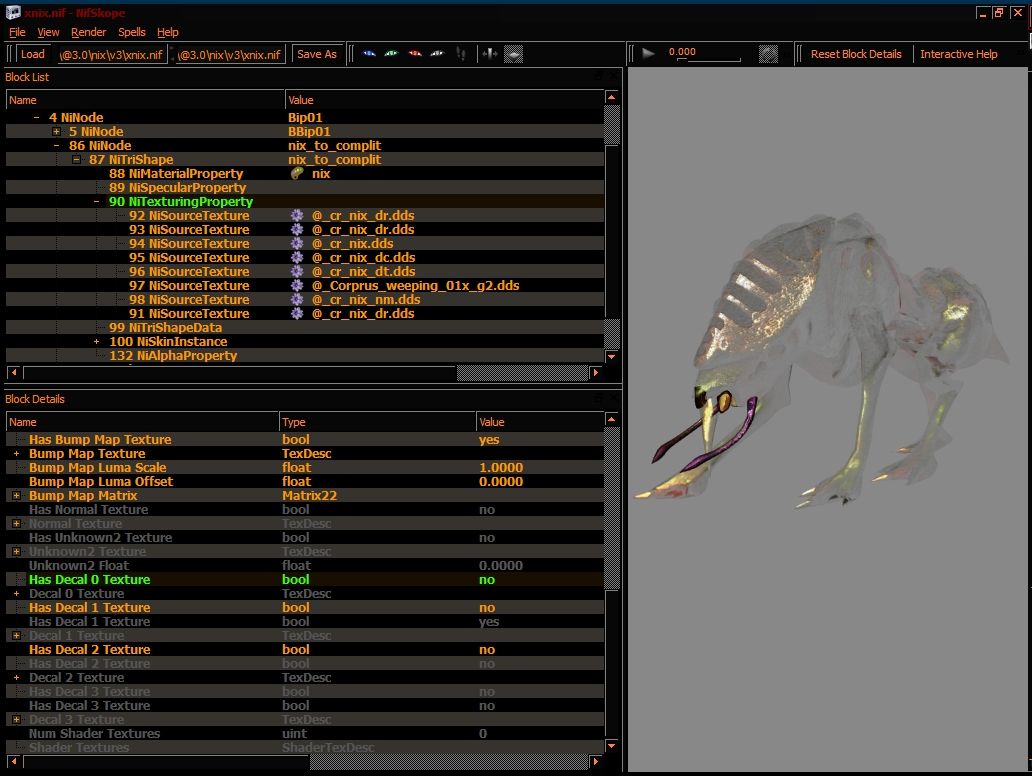Viewport: 1032px width, 776px height.
Task: Switch to Top view with blue eye icon
Action: point(369,54)
